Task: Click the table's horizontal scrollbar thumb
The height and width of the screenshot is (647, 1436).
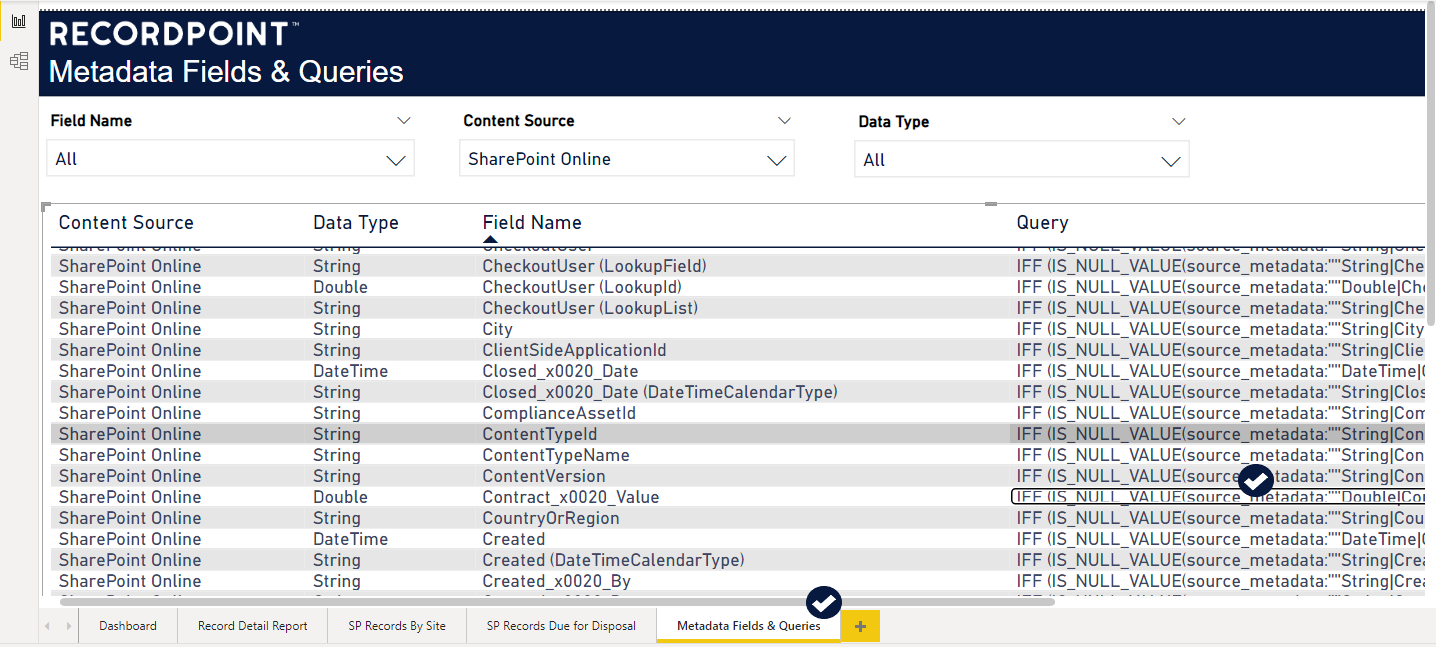Action: coord(557,602)
